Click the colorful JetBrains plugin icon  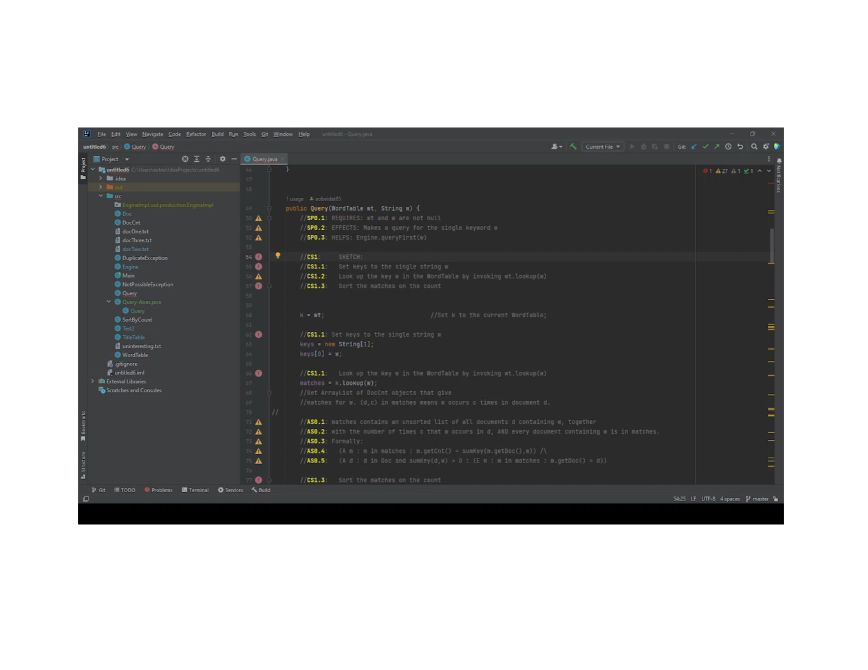[x=777, y=147]
